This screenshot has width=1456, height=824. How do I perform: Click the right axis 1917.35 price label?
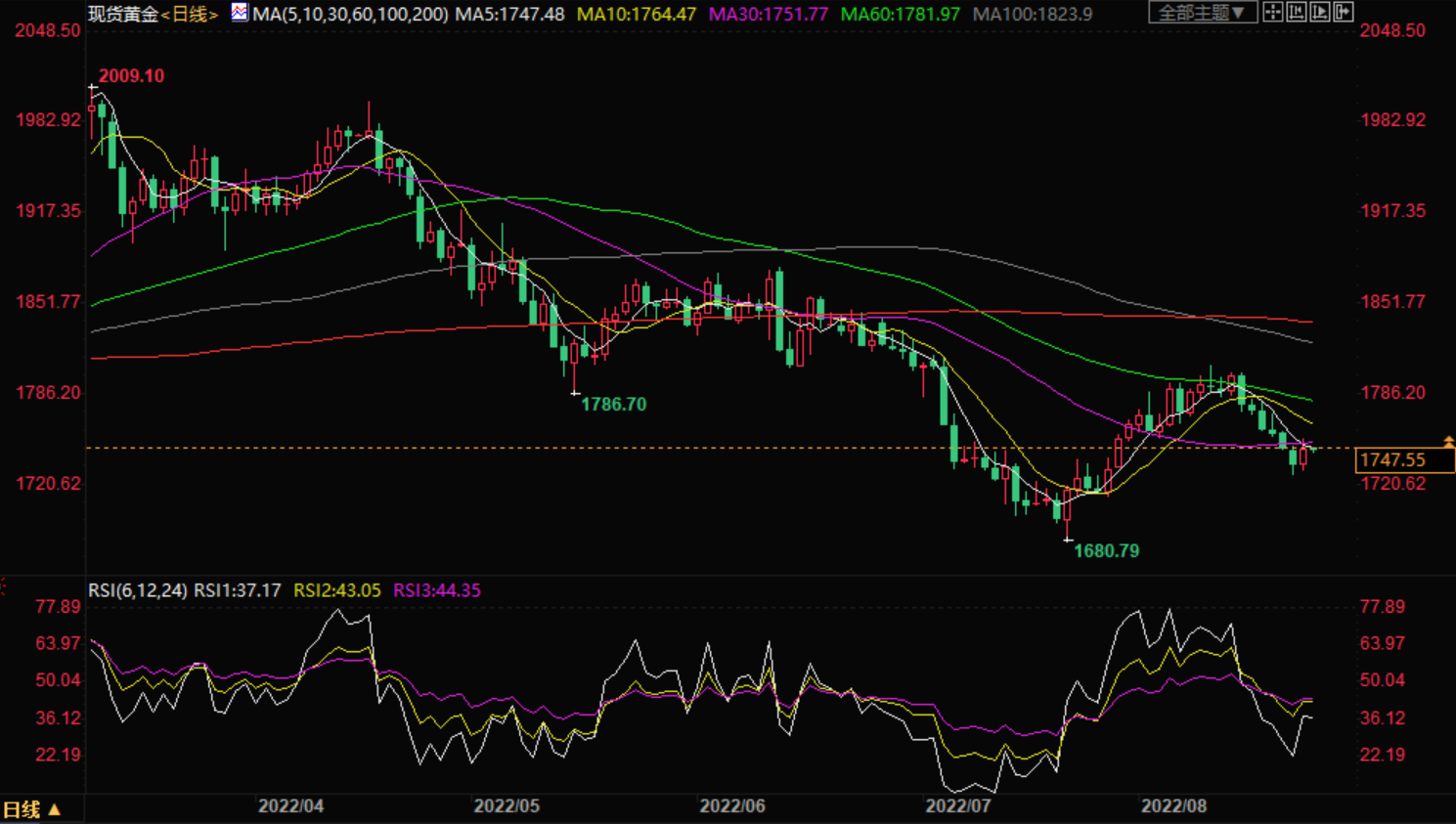tap(1393, 210)
